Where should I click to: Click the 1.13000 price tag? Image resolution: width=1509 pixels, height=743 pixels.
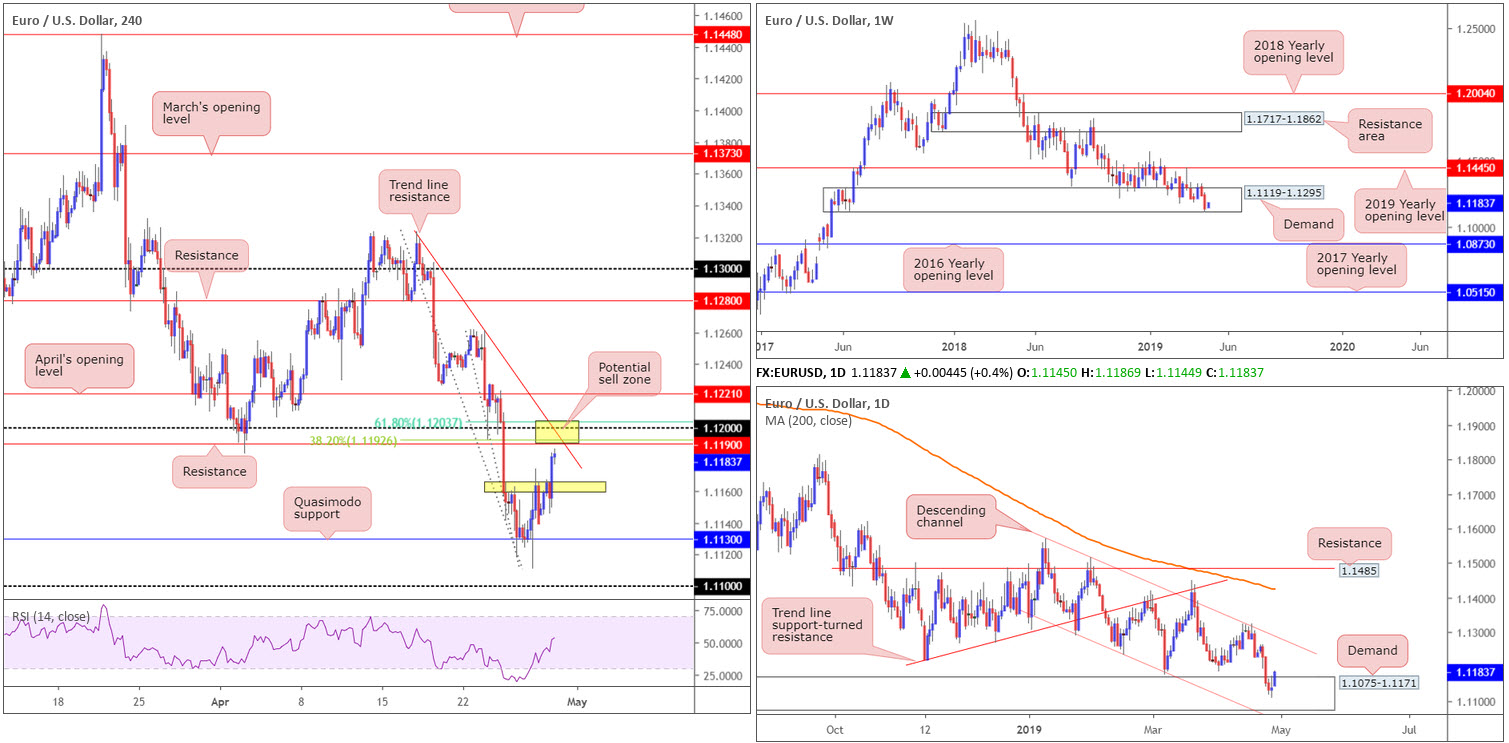(x=721, y=269)
